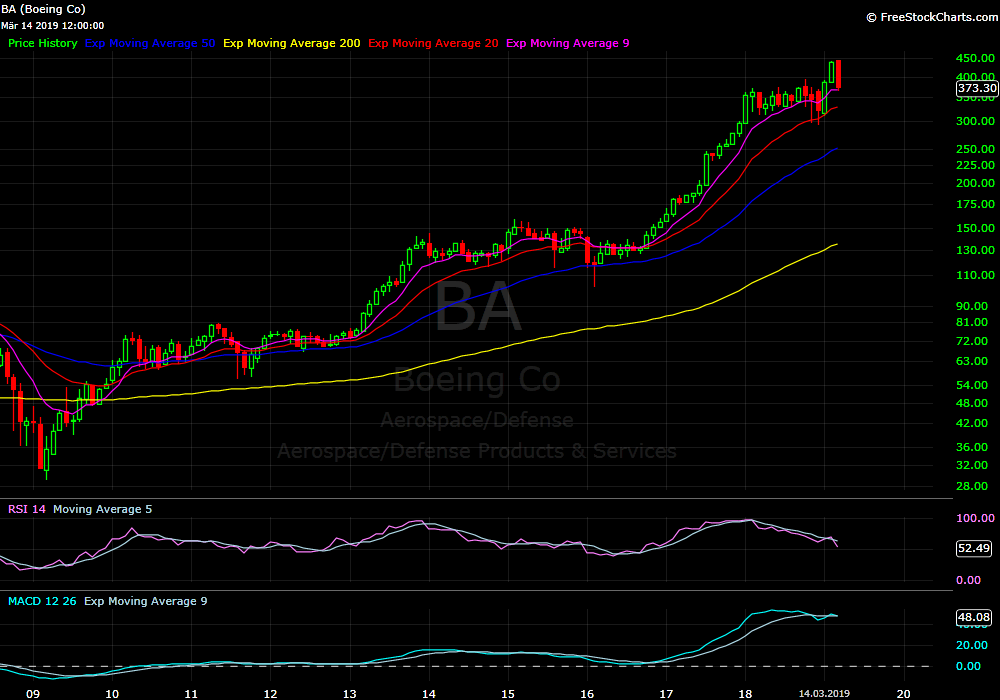Screen dimensions: 1000x700
Task: Select the MACD Exp Moving Average 9 label
Action: click(x=145, y=601)
